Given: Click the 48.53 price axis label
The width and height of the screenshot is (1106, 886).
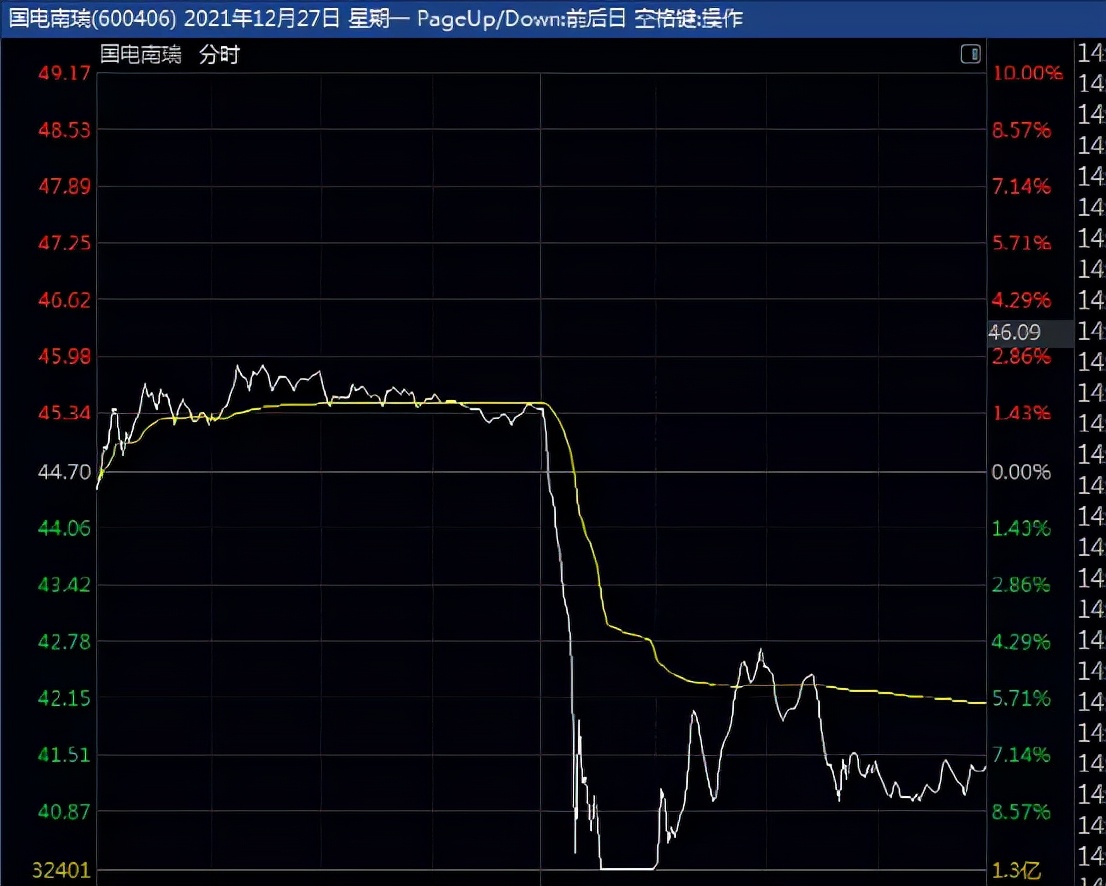Looking at the screenshot, I should tap(64, 130).
